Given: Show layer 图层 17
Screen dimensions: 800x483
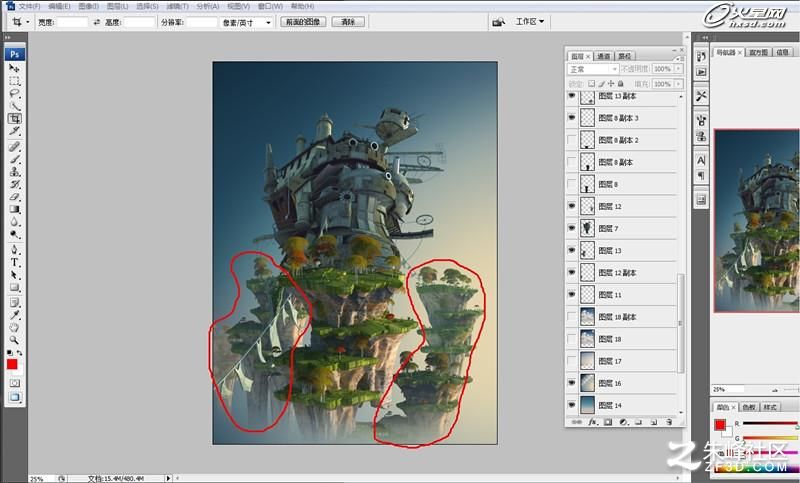Looking at the screenshot, I should 572,361.
